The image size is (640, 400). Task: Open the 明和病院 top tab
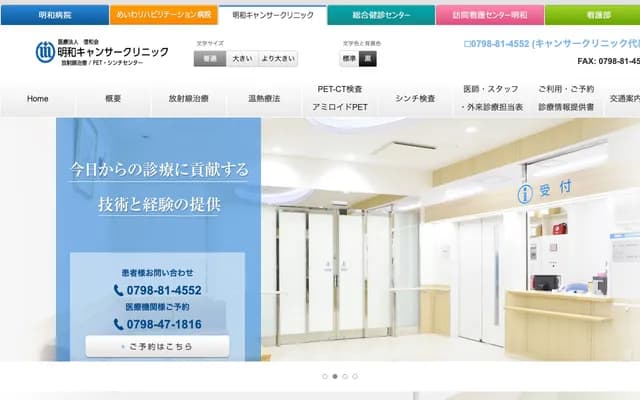point(55,15)
